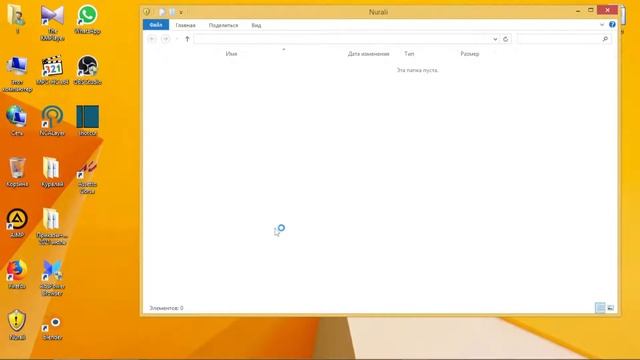Open recent locations dropdown next to forward arrow
Viewport: 640px width, 360px height.
coord(177,39)
